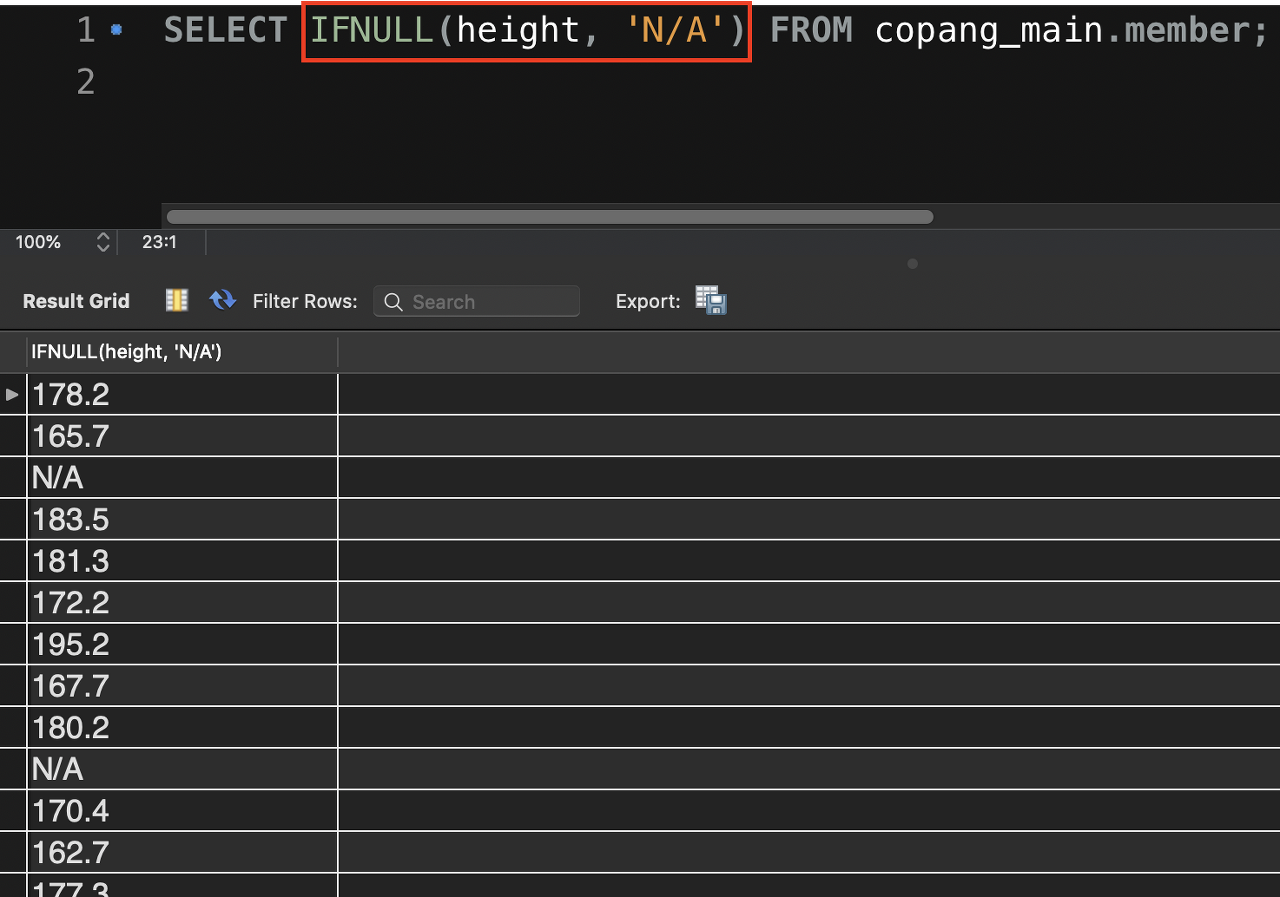1280x897 pixels.
Task: Select the N/A cell below 165.7
Action: [x=182, y=478]
